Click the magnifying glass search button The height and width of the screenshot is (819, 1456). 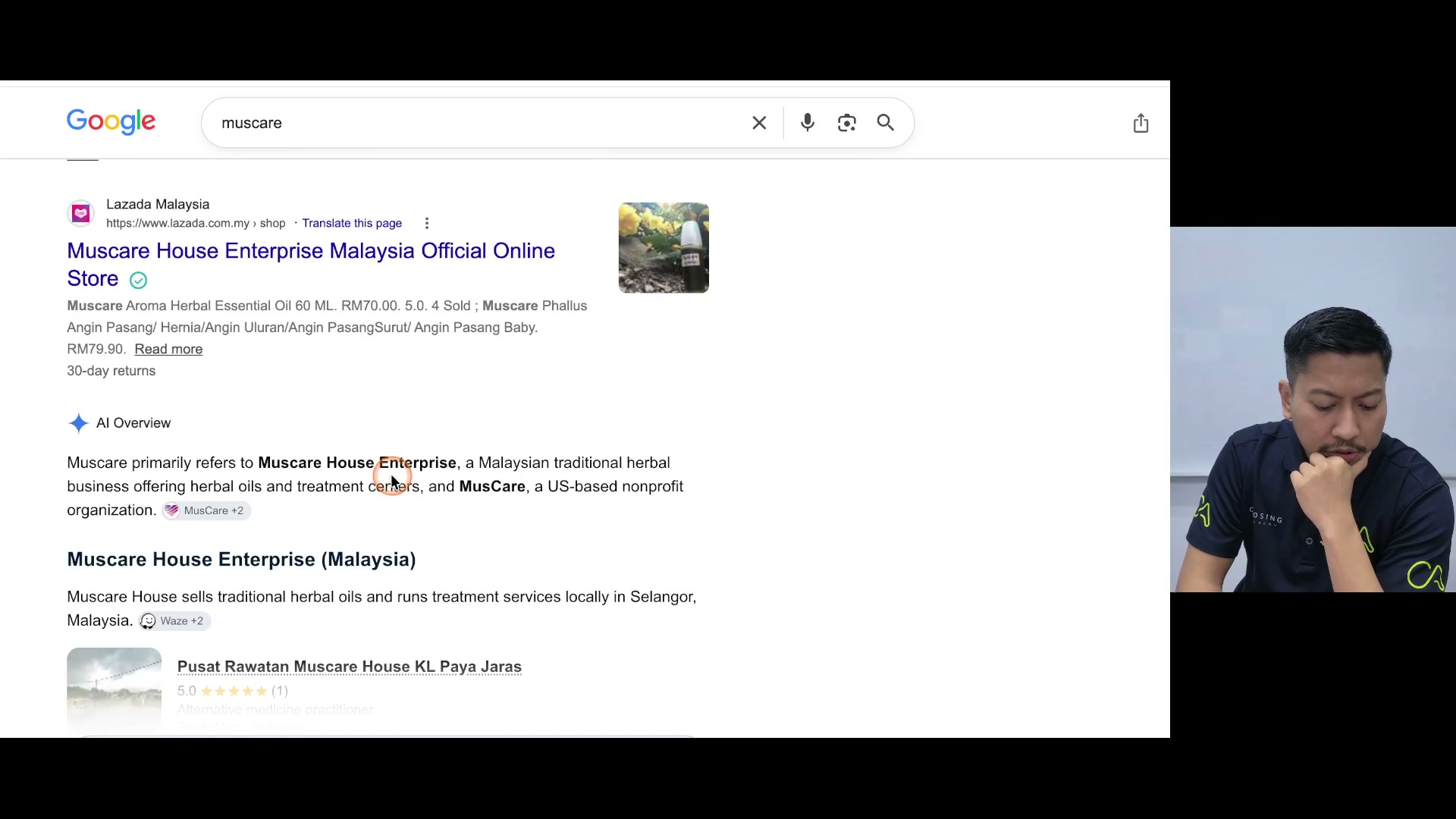point(886,123)
